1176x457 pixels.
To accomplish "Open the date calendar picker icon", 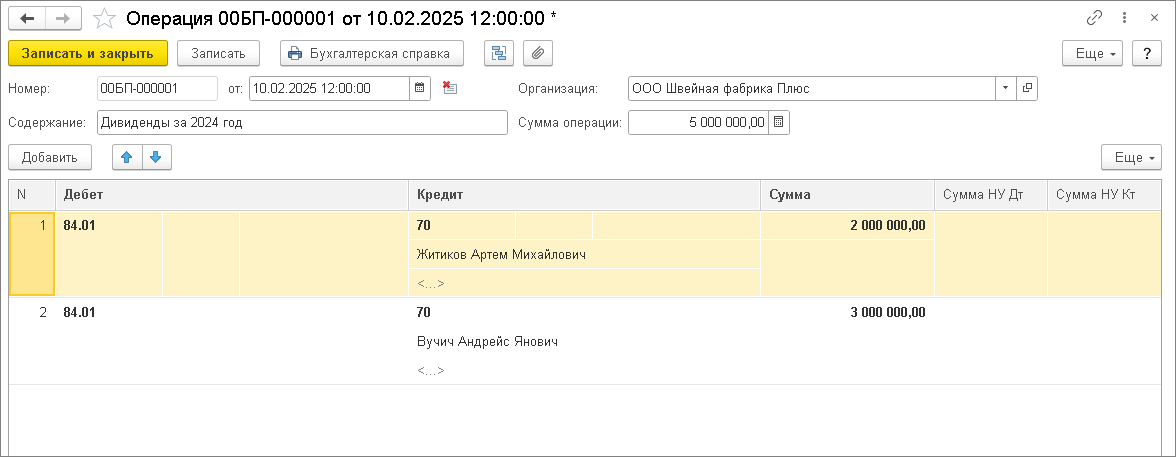I will (x=420, y=88).
